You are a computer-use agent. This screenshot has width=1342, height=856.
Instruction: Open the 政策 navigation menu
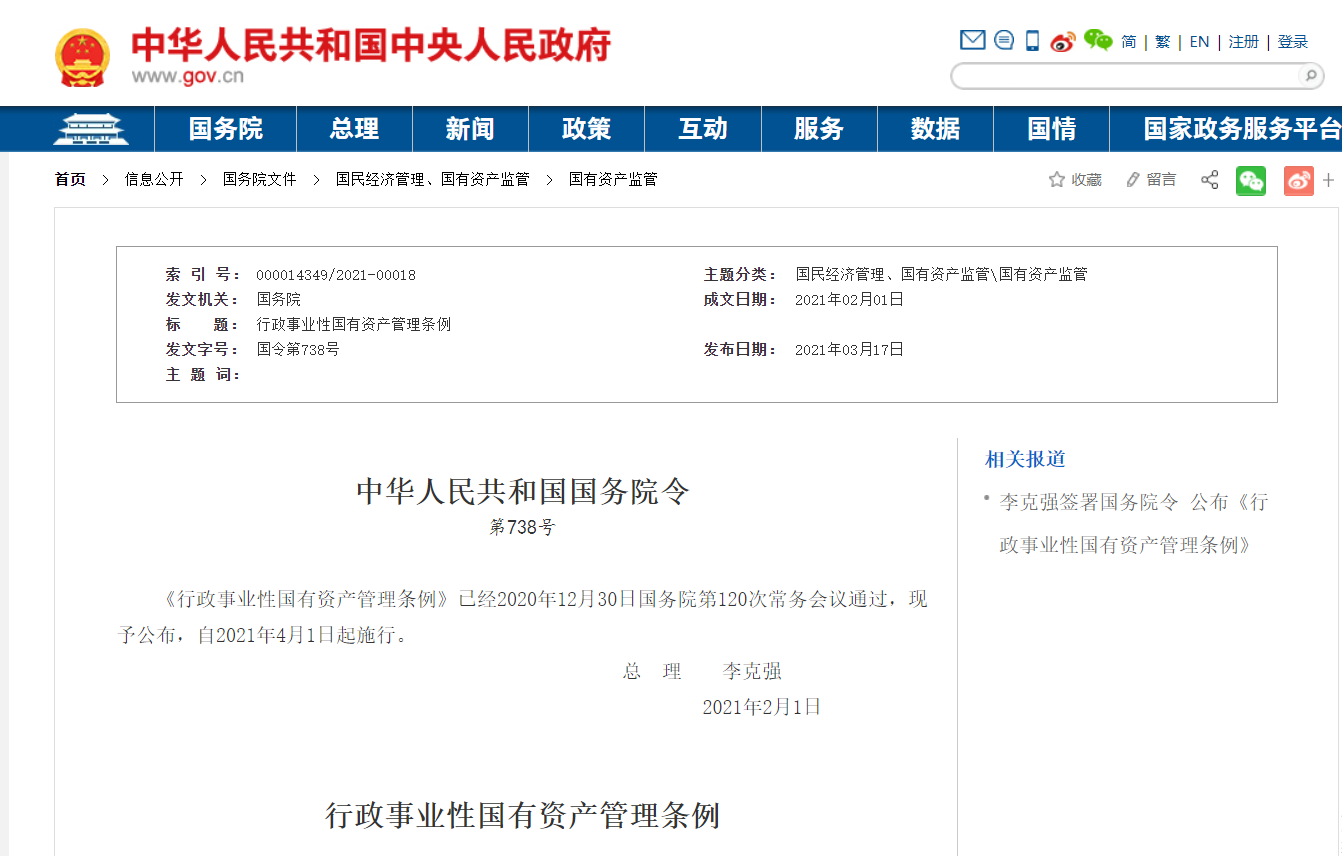[x=587, y=129]
